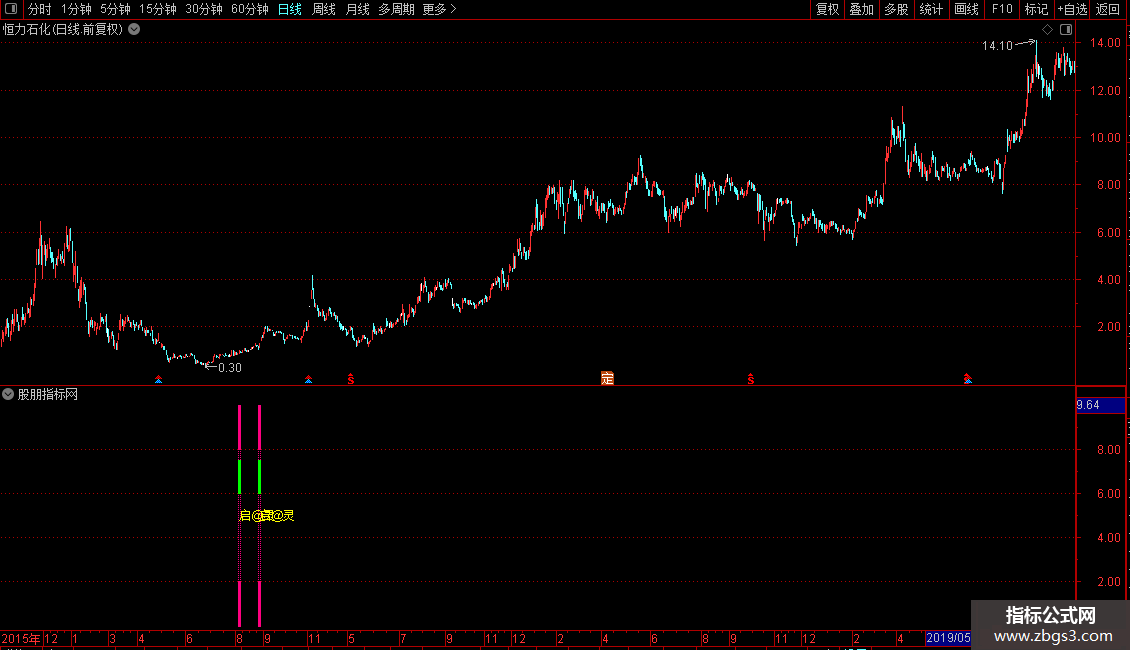
Task: Switch to 月线 monthly chart
Action: pos(357,9)
